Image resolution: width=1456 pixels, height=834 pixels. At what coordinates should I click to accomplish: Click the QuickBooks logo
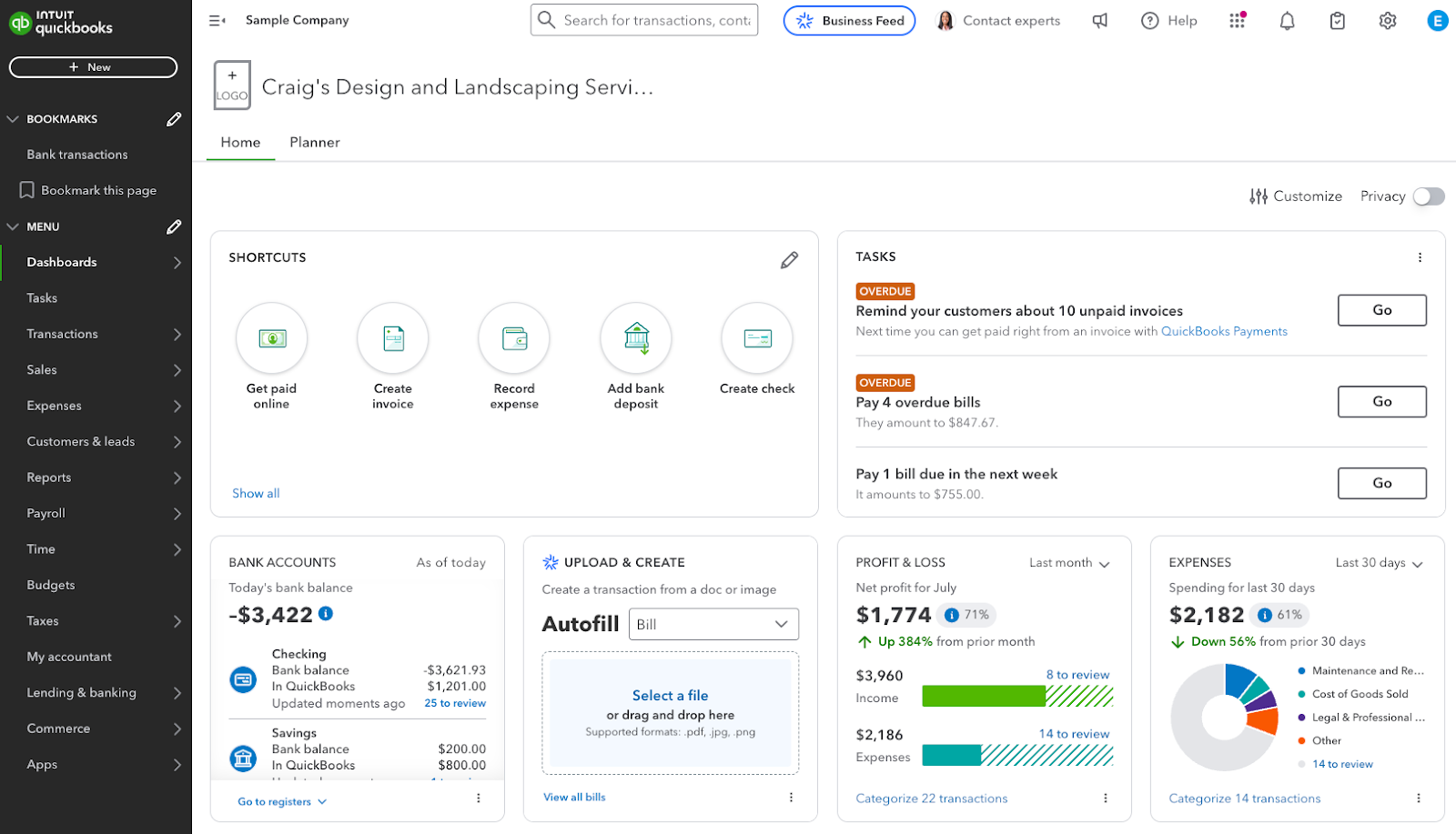[x=61, y=23]
